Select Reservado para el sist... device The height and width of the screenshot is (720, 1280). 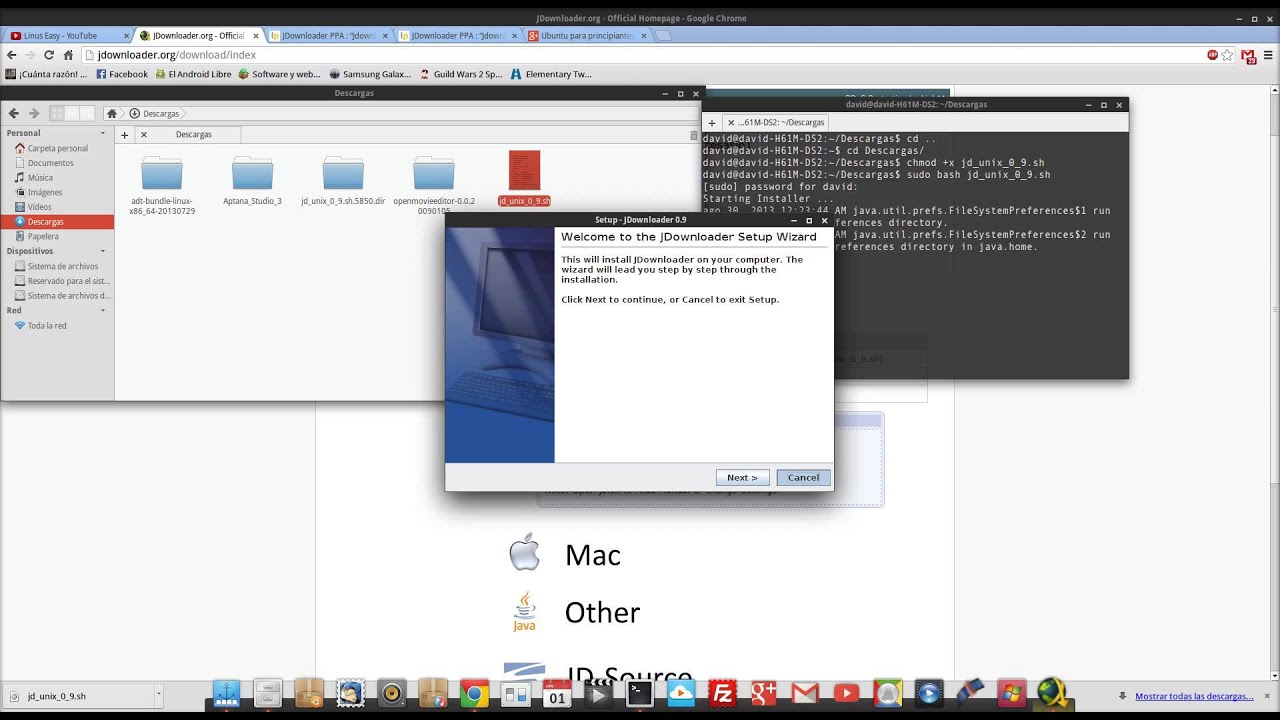point(57,281)
